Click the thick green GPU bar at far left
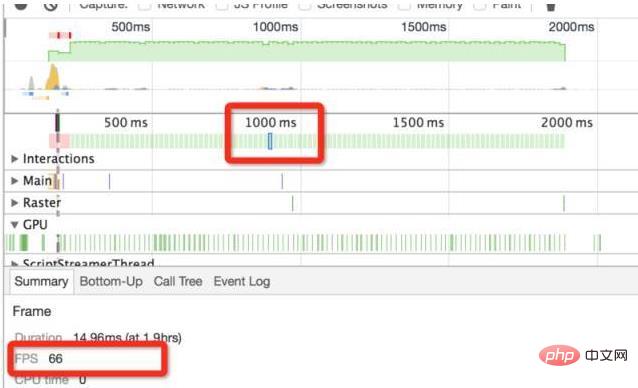638x388 pixels. pyautogui.click(x=24, y=243)
